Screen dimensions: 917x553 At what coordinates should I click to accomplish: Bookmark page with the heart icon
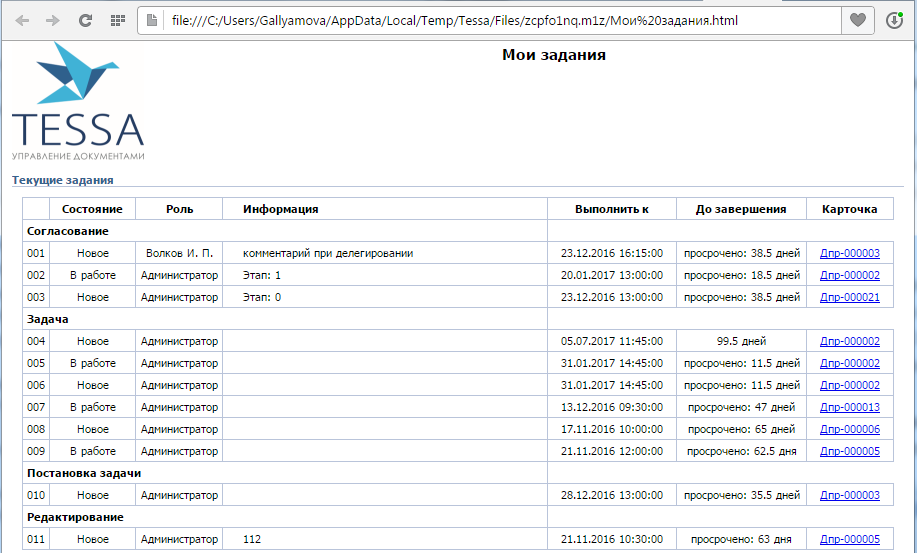click(857, 20)
